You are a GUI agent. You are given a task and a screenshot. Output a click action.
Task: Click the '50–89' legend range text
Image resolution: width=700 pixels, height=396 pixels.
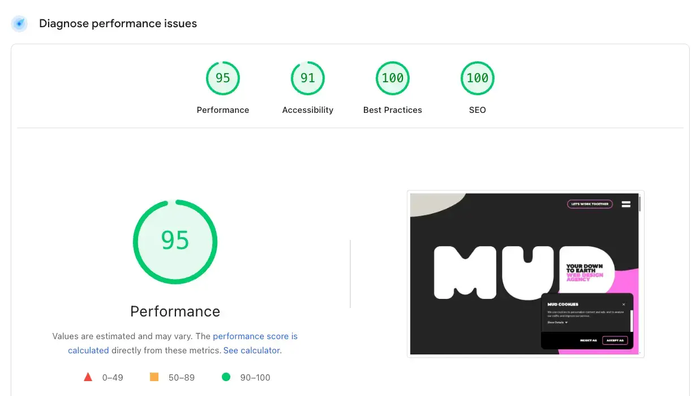pos(181,378)
